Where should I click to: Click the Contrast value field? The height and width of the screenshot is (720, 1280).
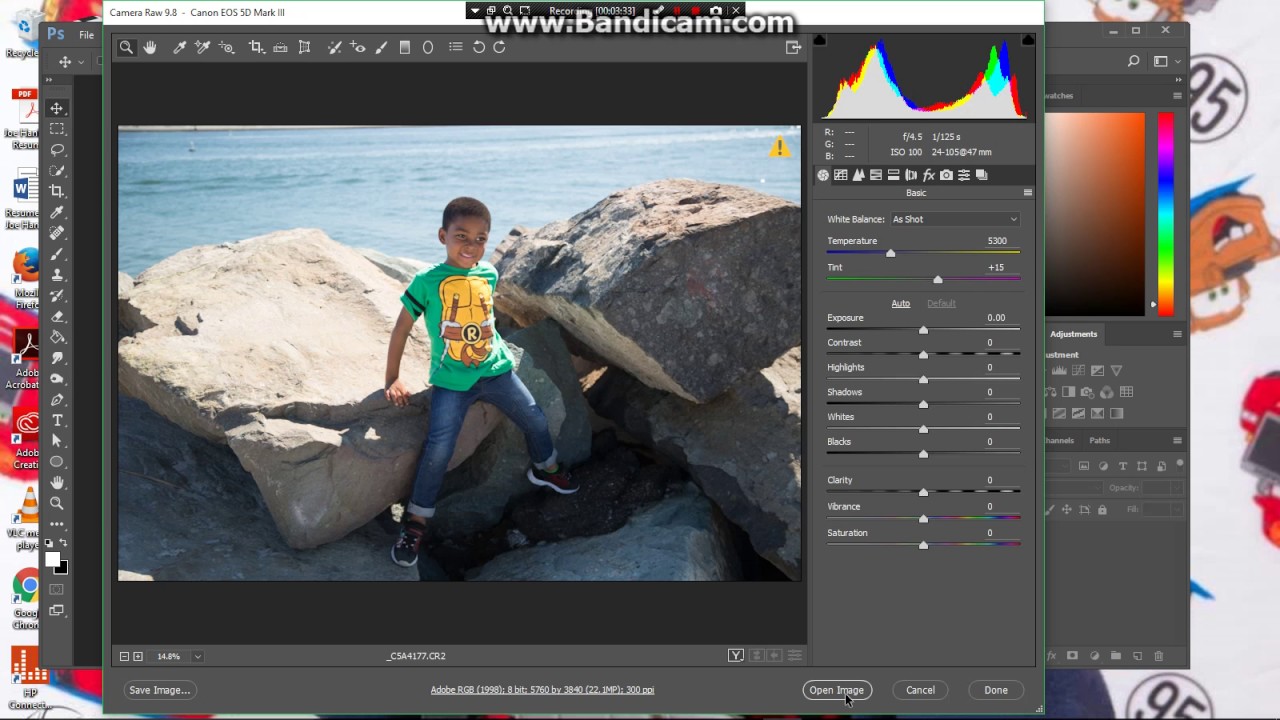click(990, 342)
